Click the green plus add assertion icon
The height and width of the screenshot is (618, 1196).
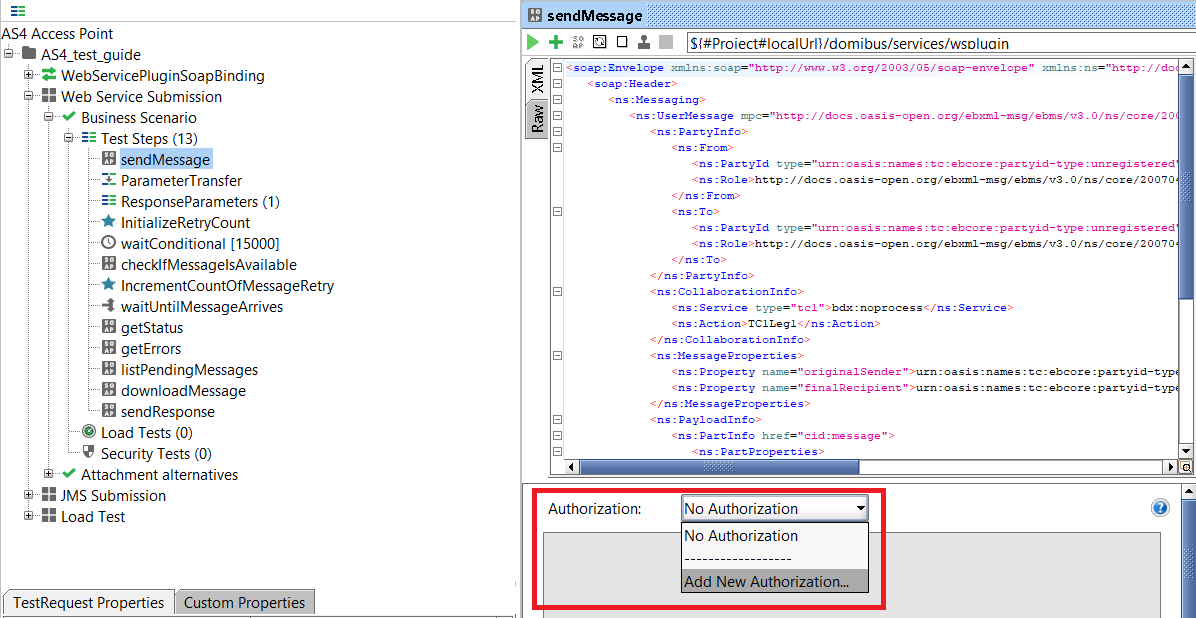pos(556,42)
